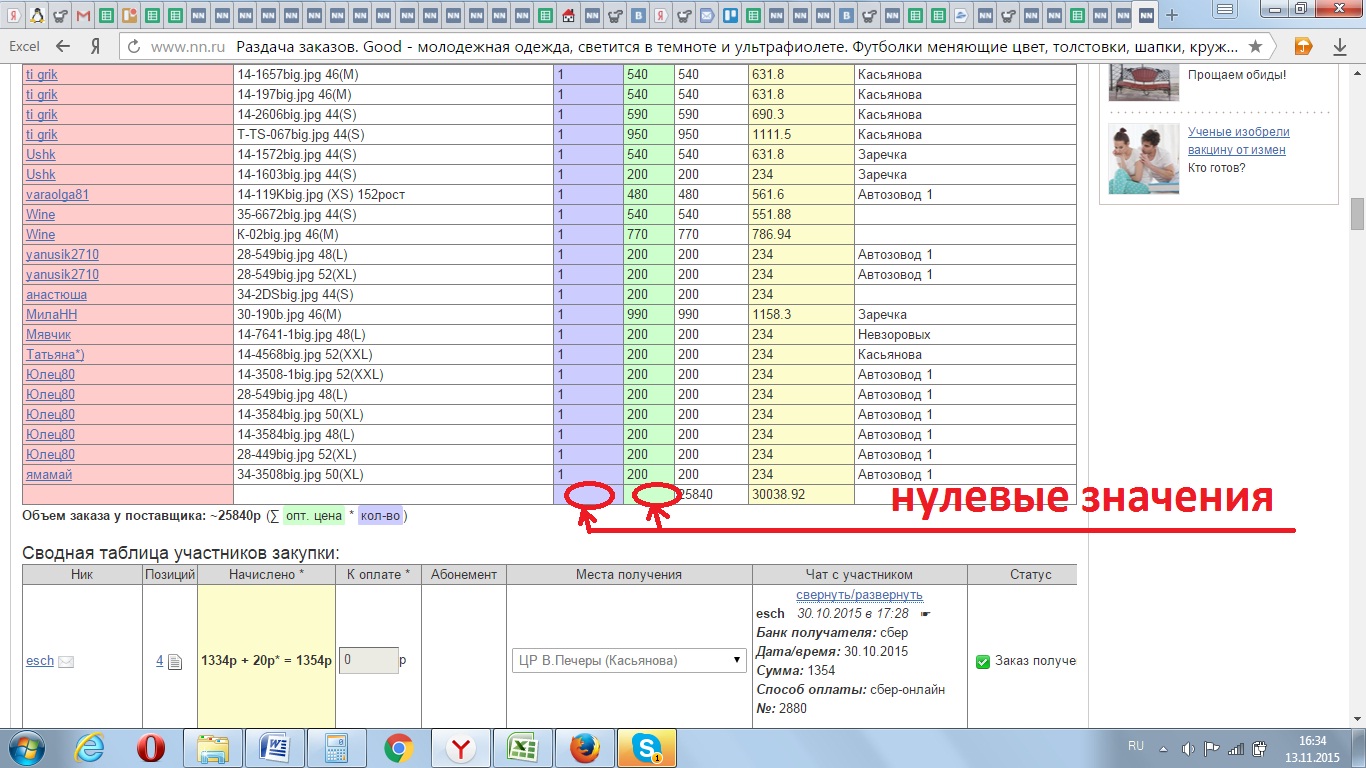The width and height of the screenshot is (1366, 768).
Task: Click the couple thumbnail in the sidebar
Action: click(1143, 158)
